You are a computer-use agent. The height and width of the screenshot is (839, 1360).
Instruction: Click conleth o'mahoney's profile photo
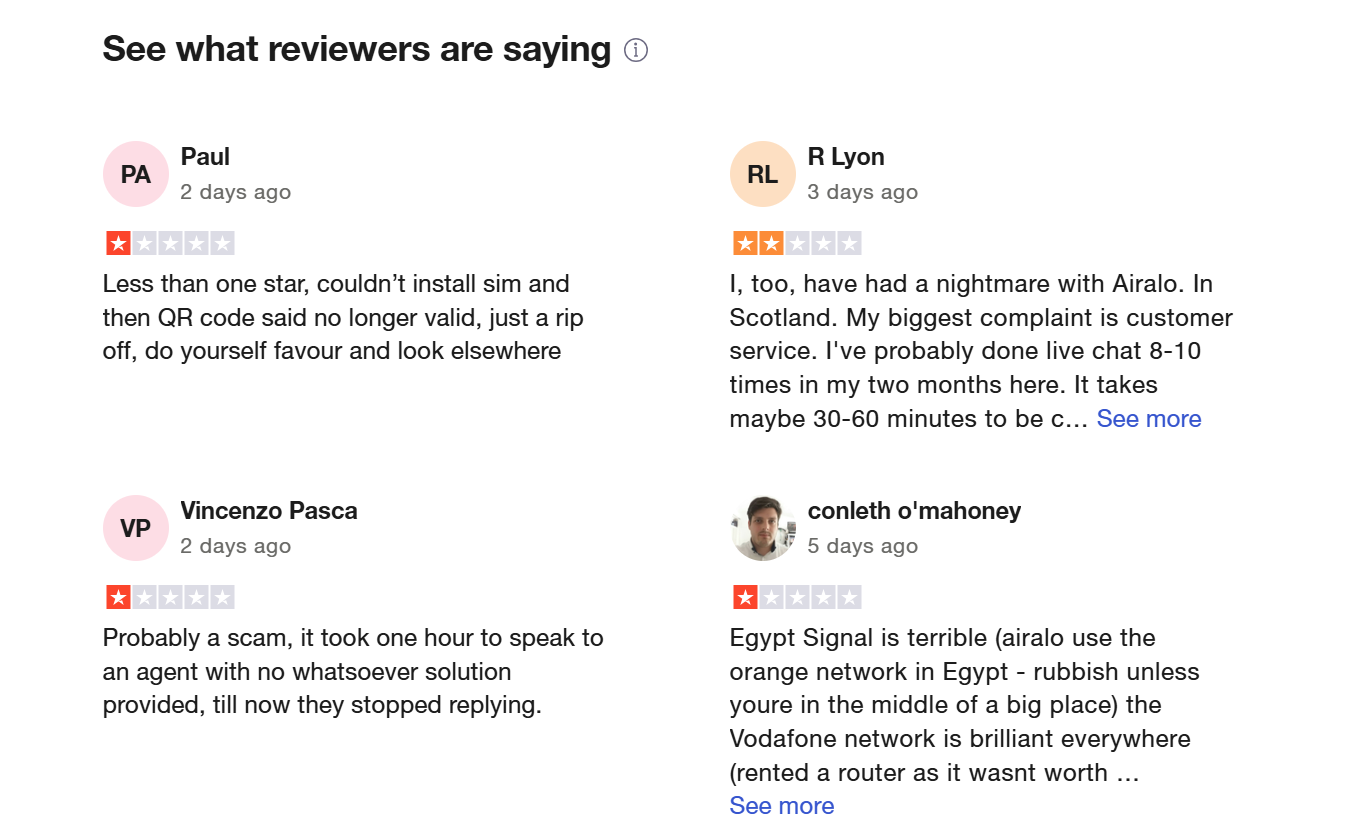pos(763,528)
